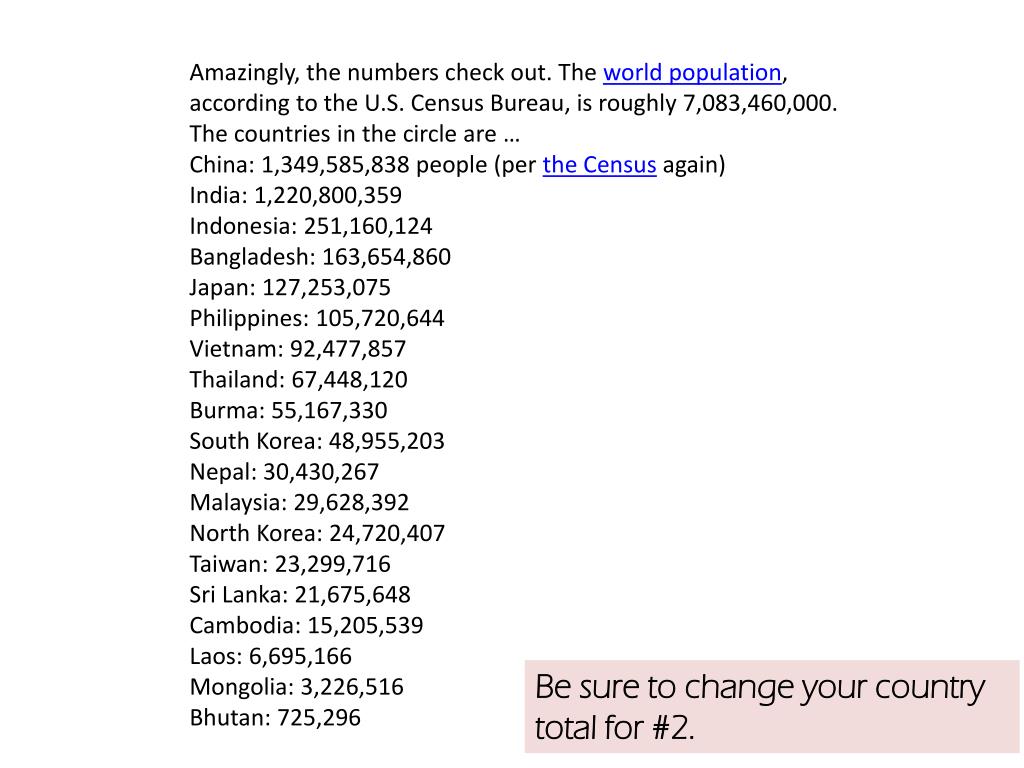Click the pink country total note box
The image size is (1024, 768).
[771, 707]
